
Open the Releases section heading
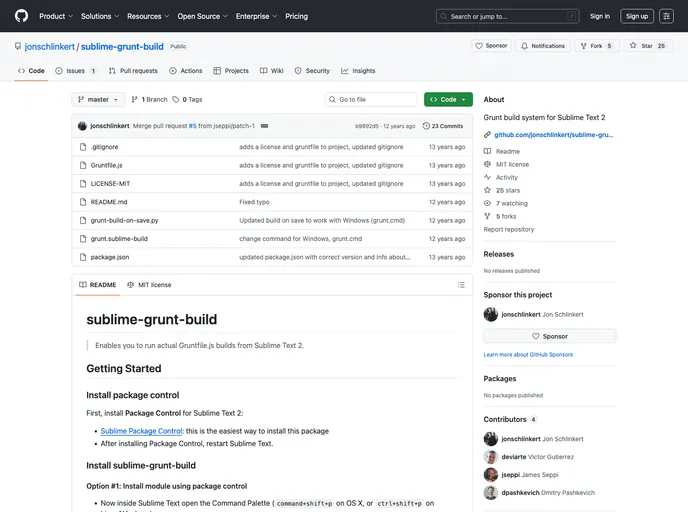tap(498, 254)
